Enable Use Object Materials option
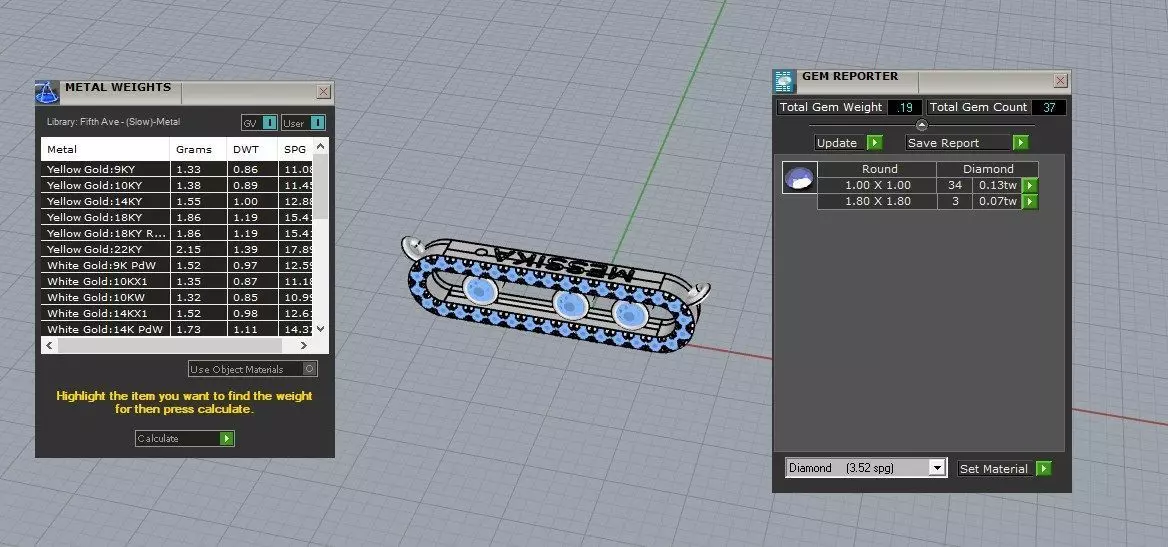Screen dimensions: 1168x547 point(253,369)
